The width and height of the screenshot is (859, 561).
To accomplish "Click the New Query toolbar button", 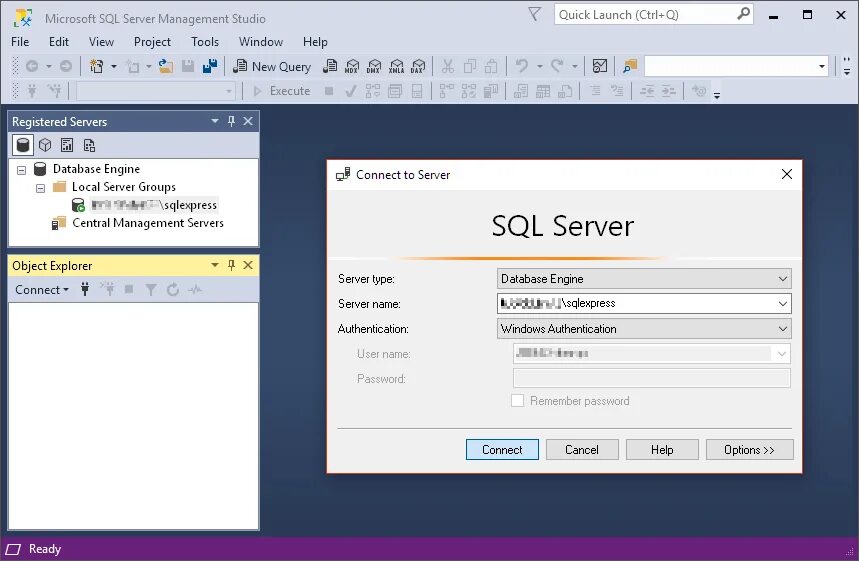I will (272, 66).
